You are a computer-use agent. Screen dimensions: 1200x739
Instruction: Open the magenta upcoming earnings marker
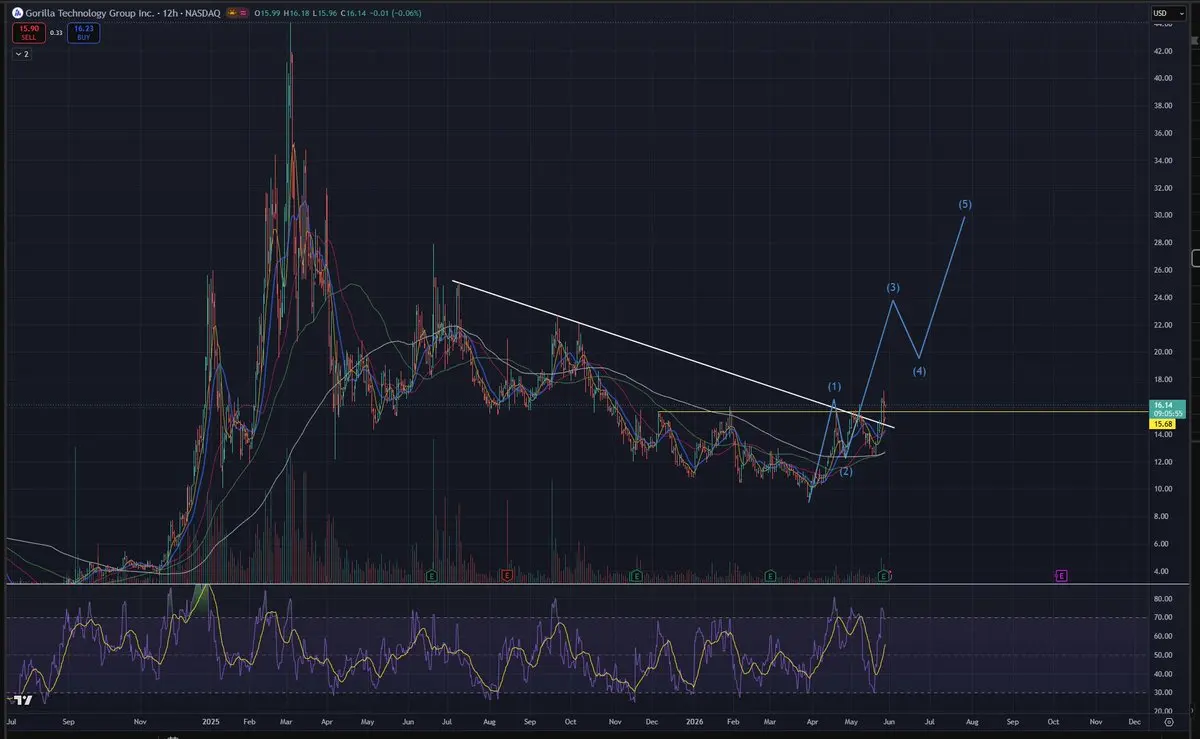[x=1061, y=576]
